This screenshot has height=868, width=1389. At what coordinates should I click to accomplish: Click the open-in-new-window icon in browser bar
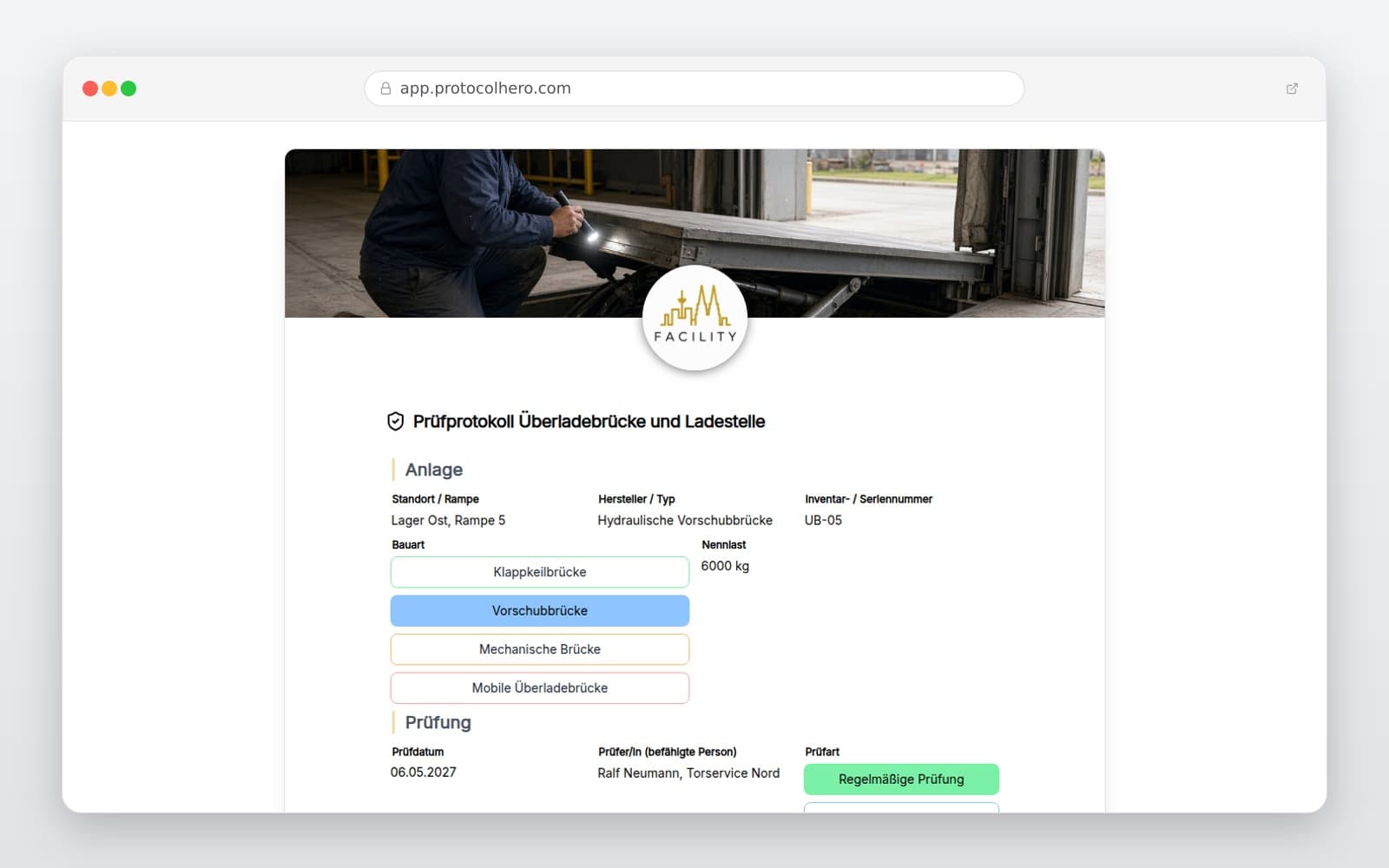1292,89
